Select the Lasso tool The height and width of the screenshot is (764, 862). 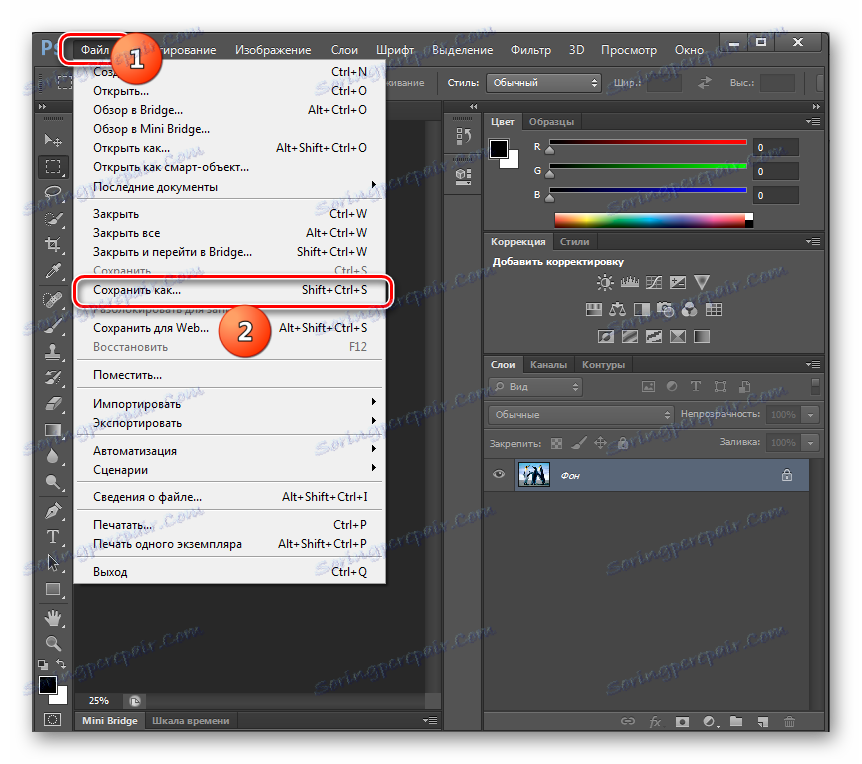tap(53, 192)
